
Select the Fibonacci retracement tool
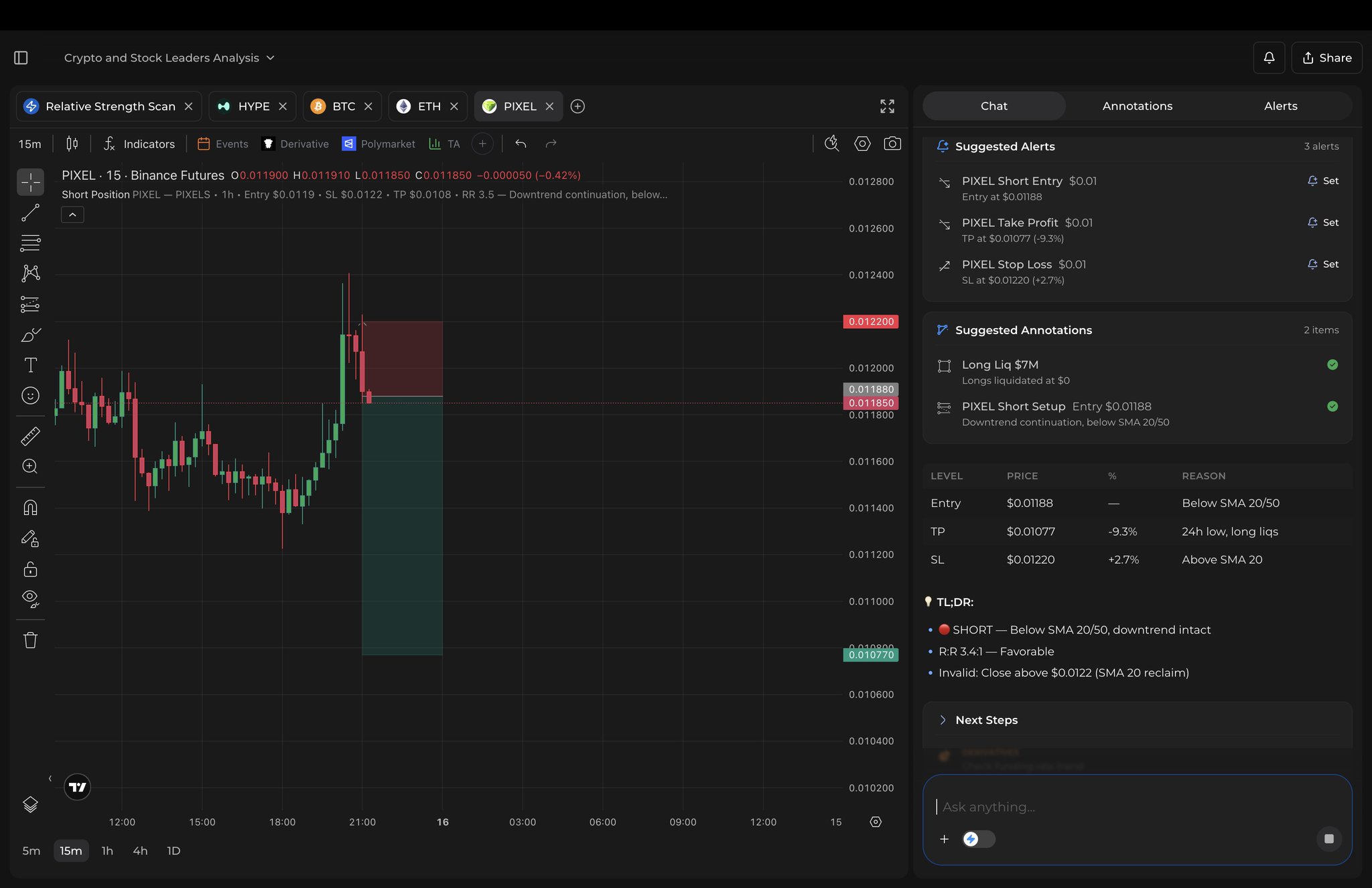tap(30, 242)
